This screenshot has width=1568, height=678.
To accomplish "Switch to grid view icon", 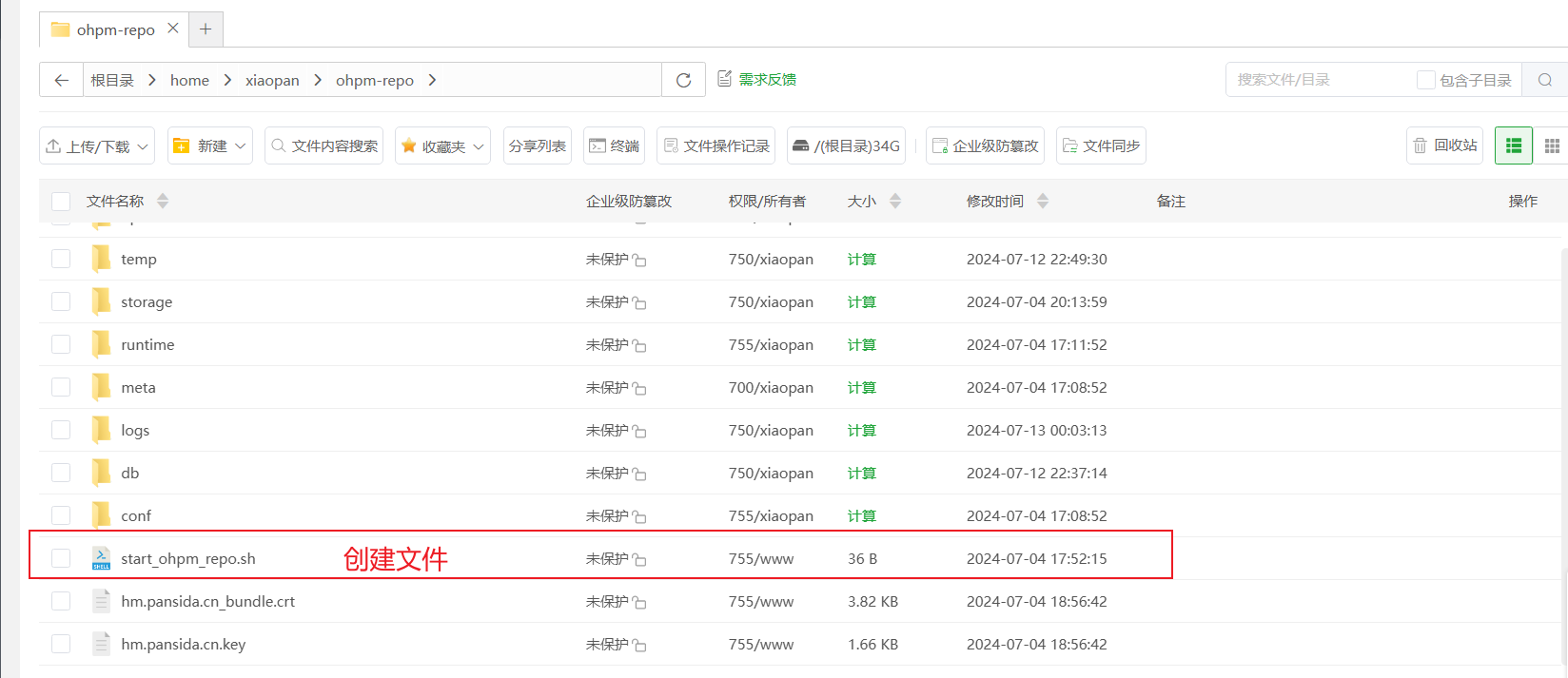I will point(1552,145).
